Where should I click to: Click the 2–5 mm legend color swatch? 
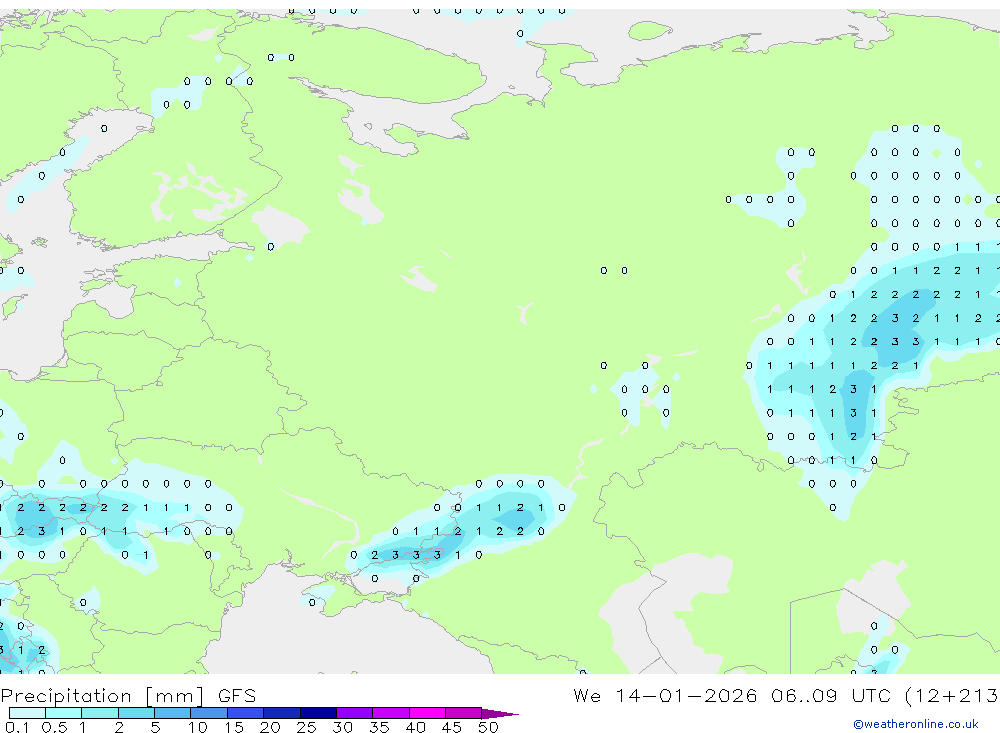(136, 713)
